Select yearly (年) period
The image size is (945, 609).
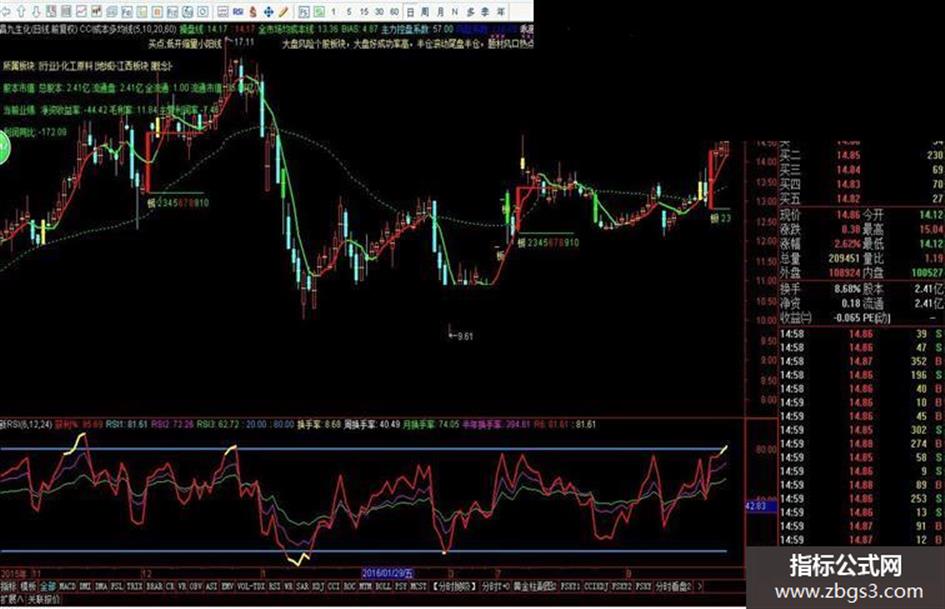click(x=501, y=11)
